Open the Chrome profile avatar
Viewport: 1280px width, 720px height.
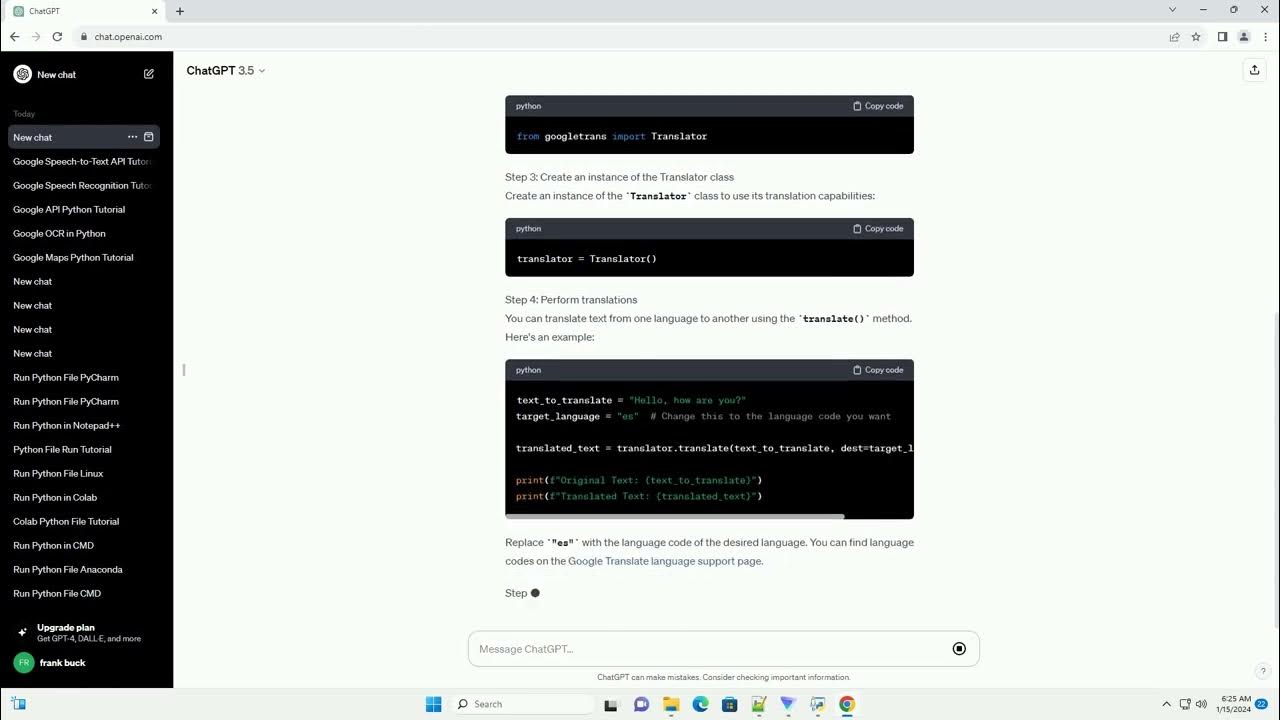point(1244,37)
